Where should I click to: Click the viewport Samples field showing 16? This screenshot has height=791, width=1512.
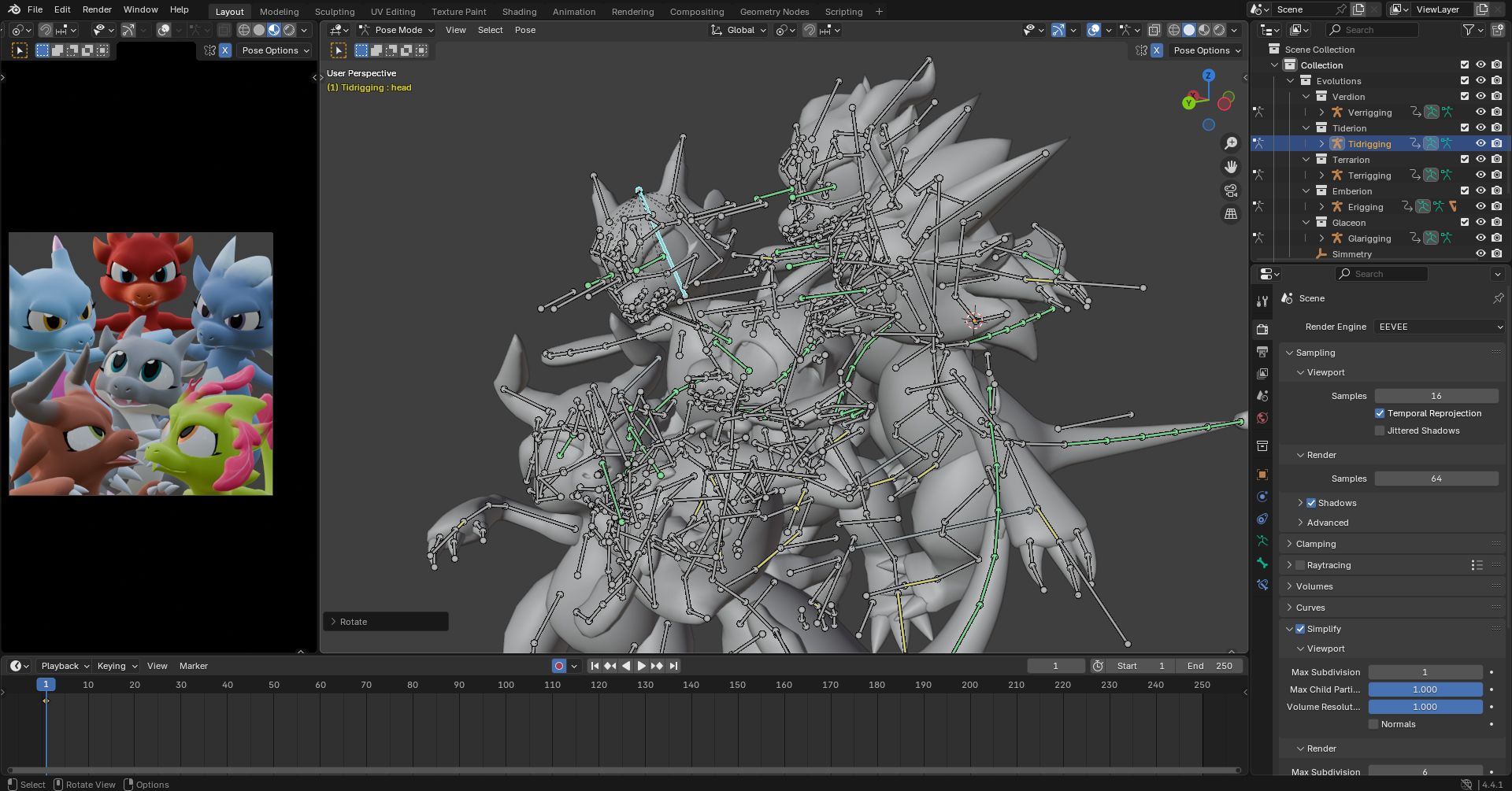pyautogui.click(x=1436, y=396)
